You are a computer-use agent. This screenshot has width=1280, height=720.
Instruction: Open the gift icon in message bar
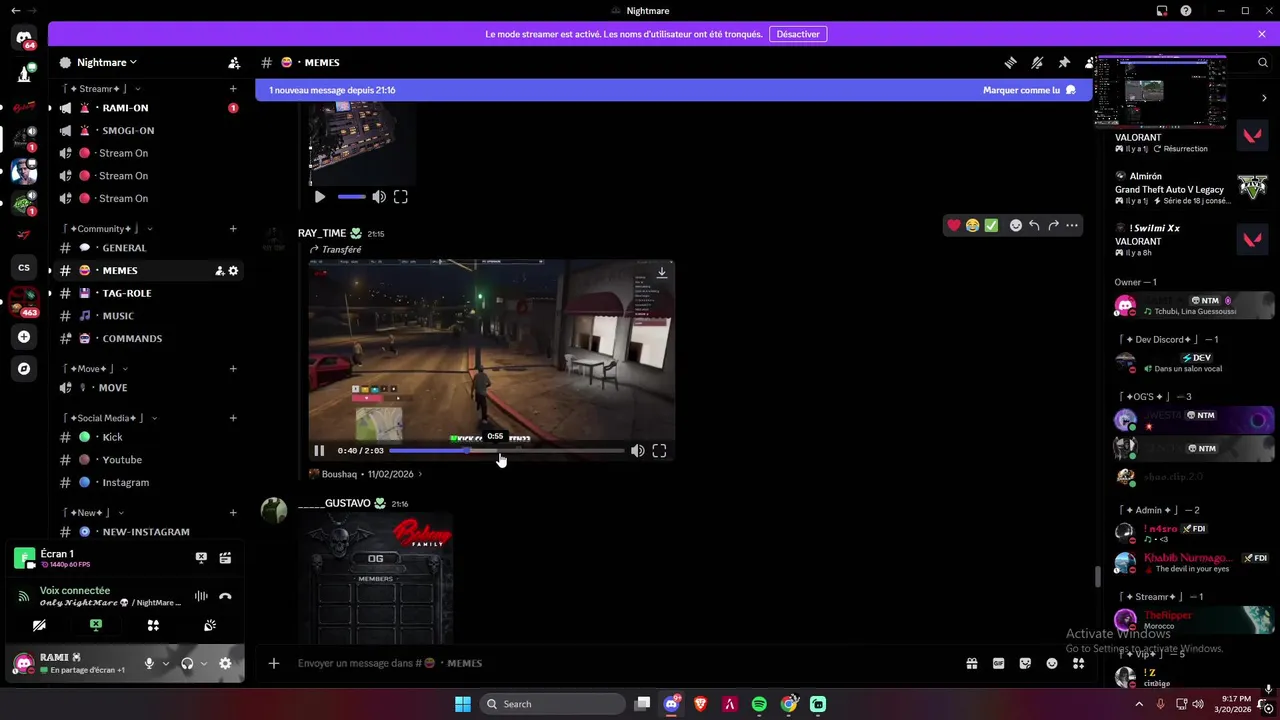pyautogui.click(x=971, y=663)
